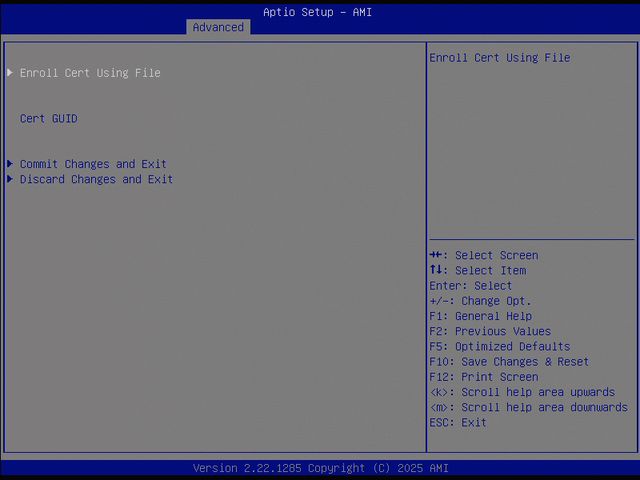Click the Aptio Setup - AMI title
The height and width of the screenshot is (480, 640).
point(317,12)
